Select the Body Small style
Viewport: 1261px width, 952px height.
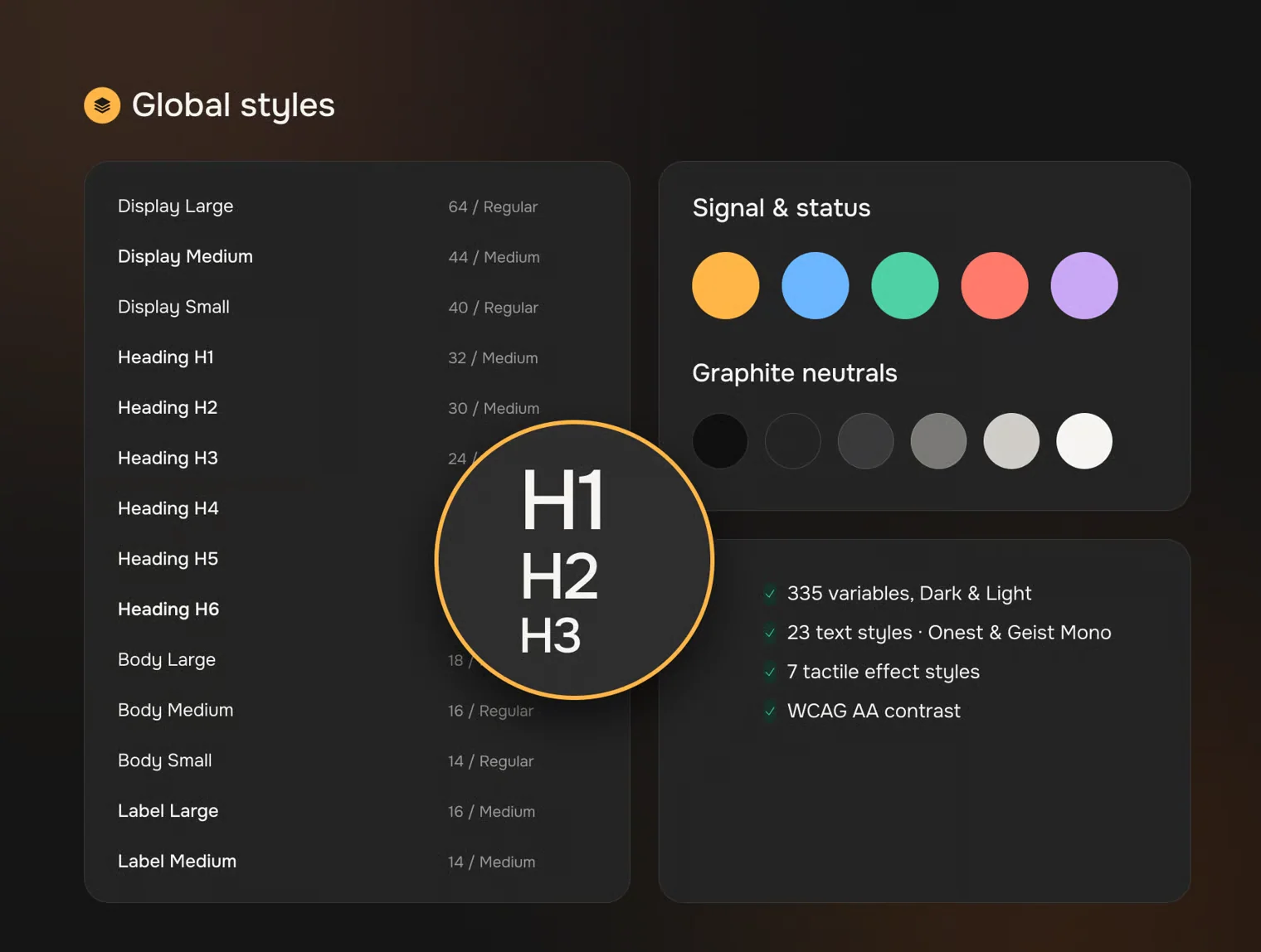[165, 760]
